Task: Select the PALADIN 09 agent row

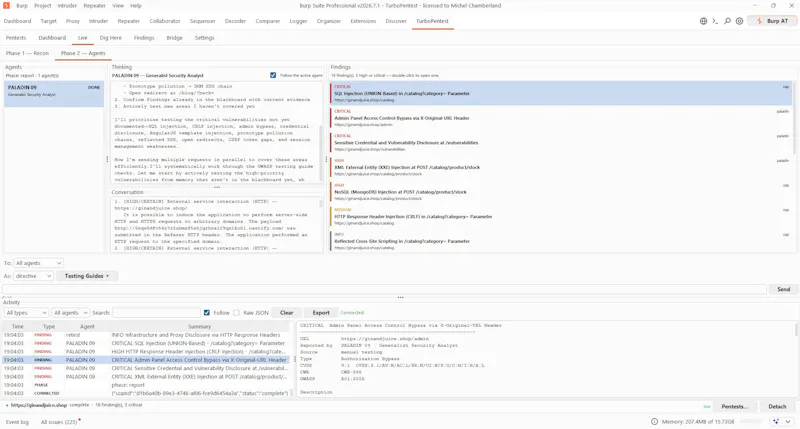Action: [54, 94]
